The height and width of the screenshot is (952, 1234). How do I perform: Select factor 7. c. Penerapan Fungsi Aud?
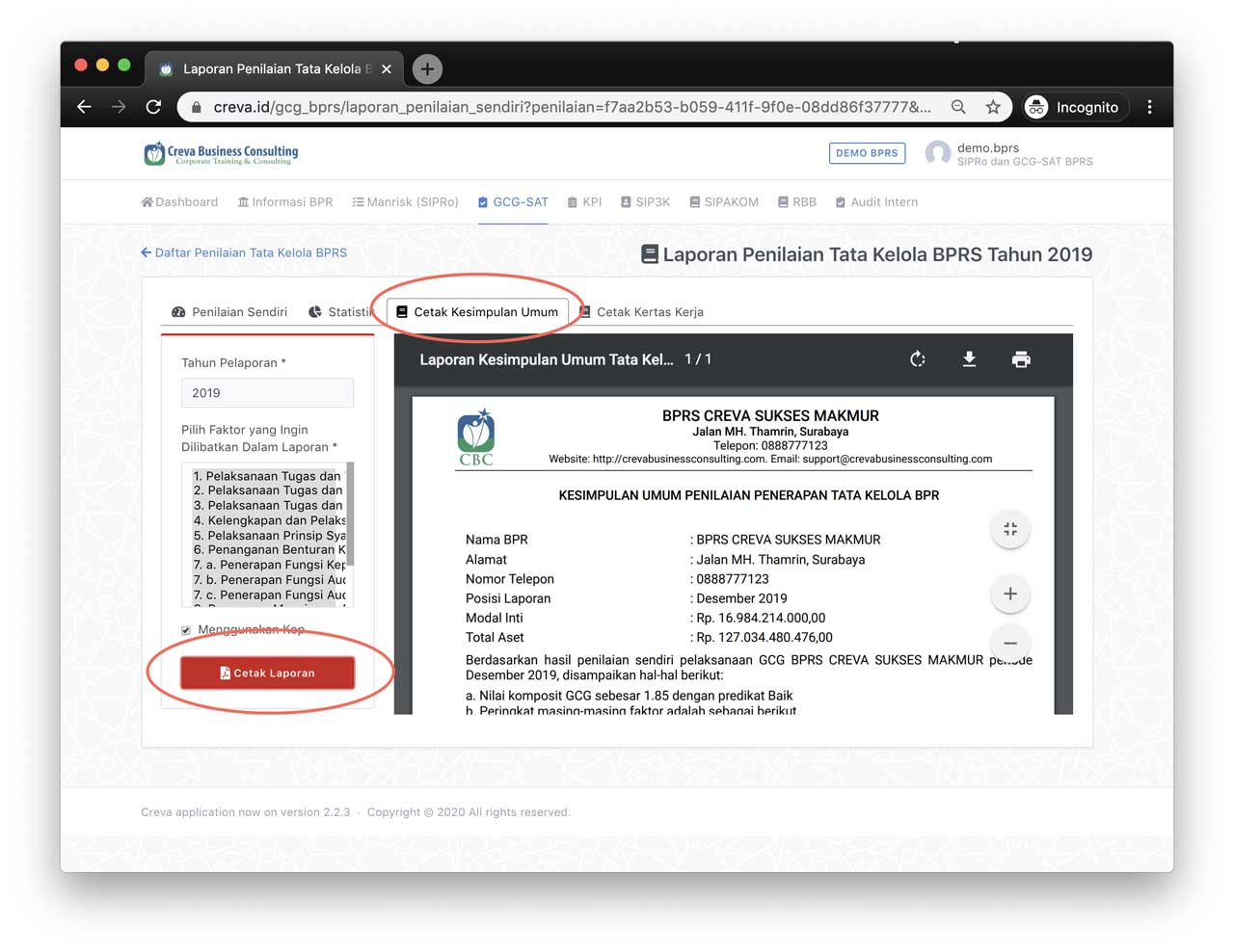(268, 595)
